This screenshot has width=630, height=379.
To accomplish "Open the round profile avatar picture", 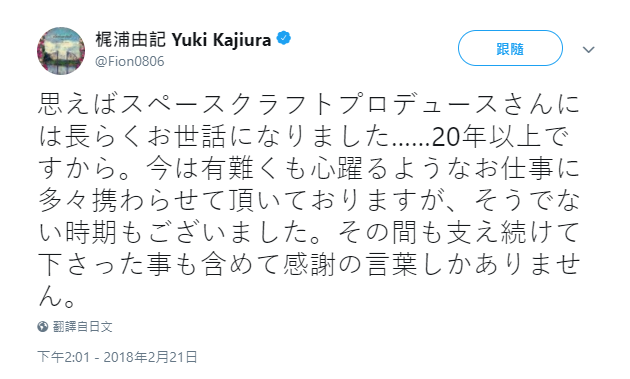I will point(61,51).
